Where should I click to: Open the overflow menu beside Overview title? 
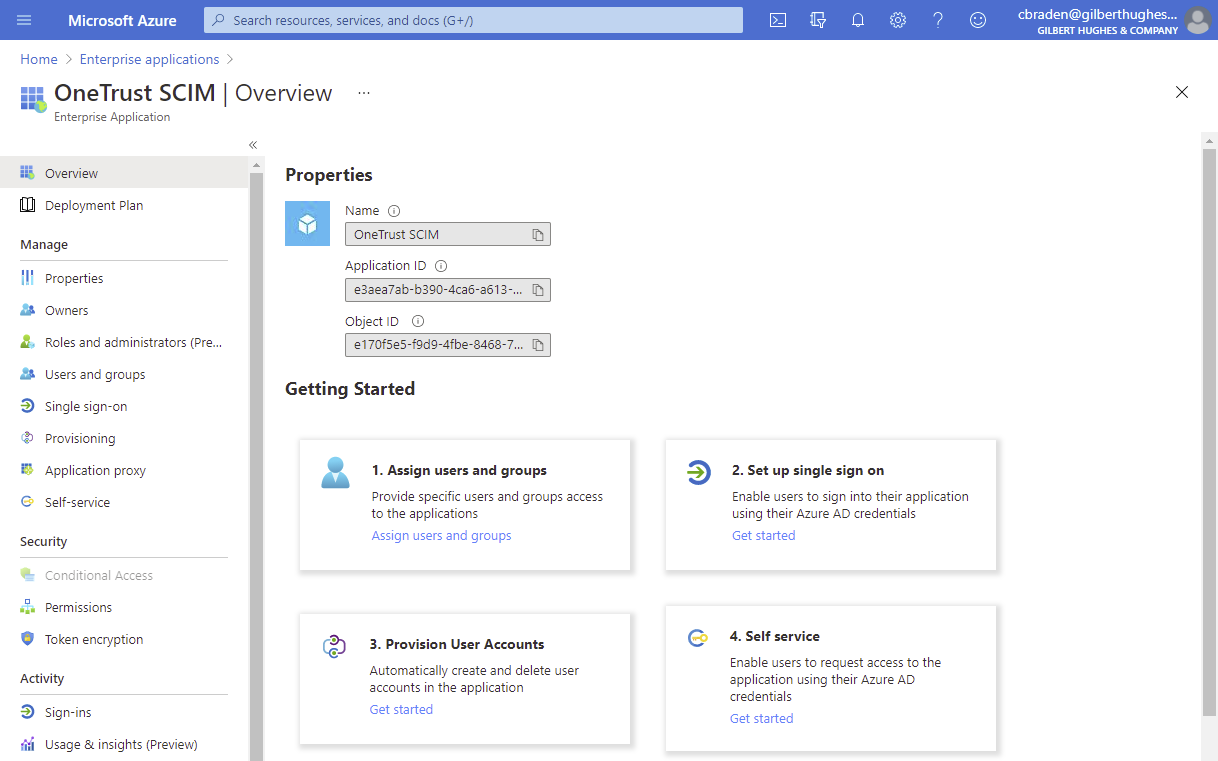tap(363, 92)
